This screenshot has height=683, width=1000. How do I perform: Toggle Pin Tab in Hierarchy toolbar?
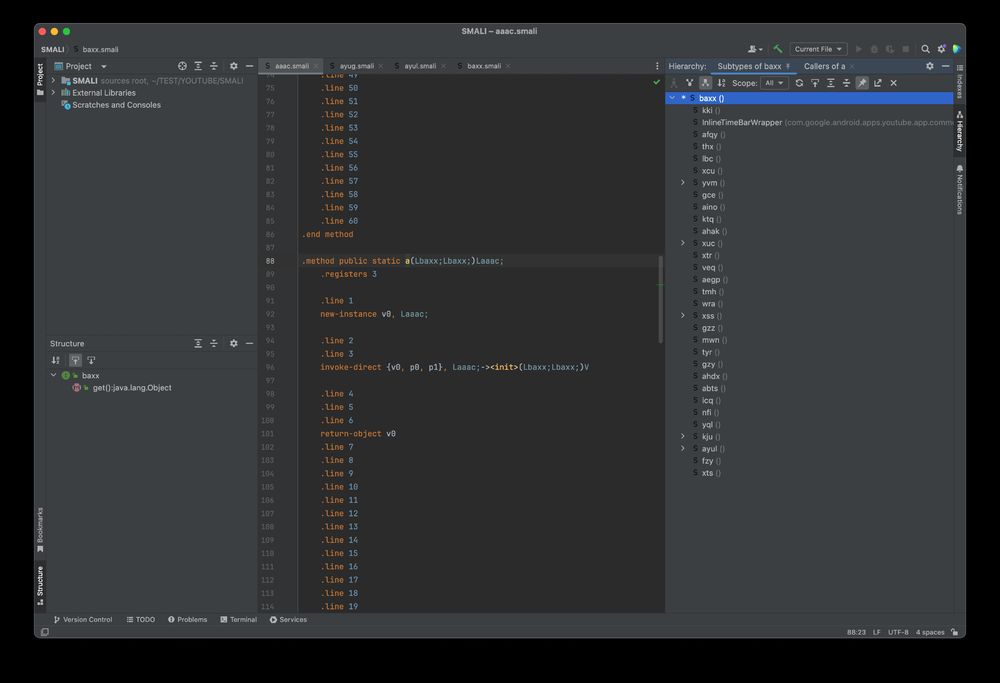click(862, 83)
